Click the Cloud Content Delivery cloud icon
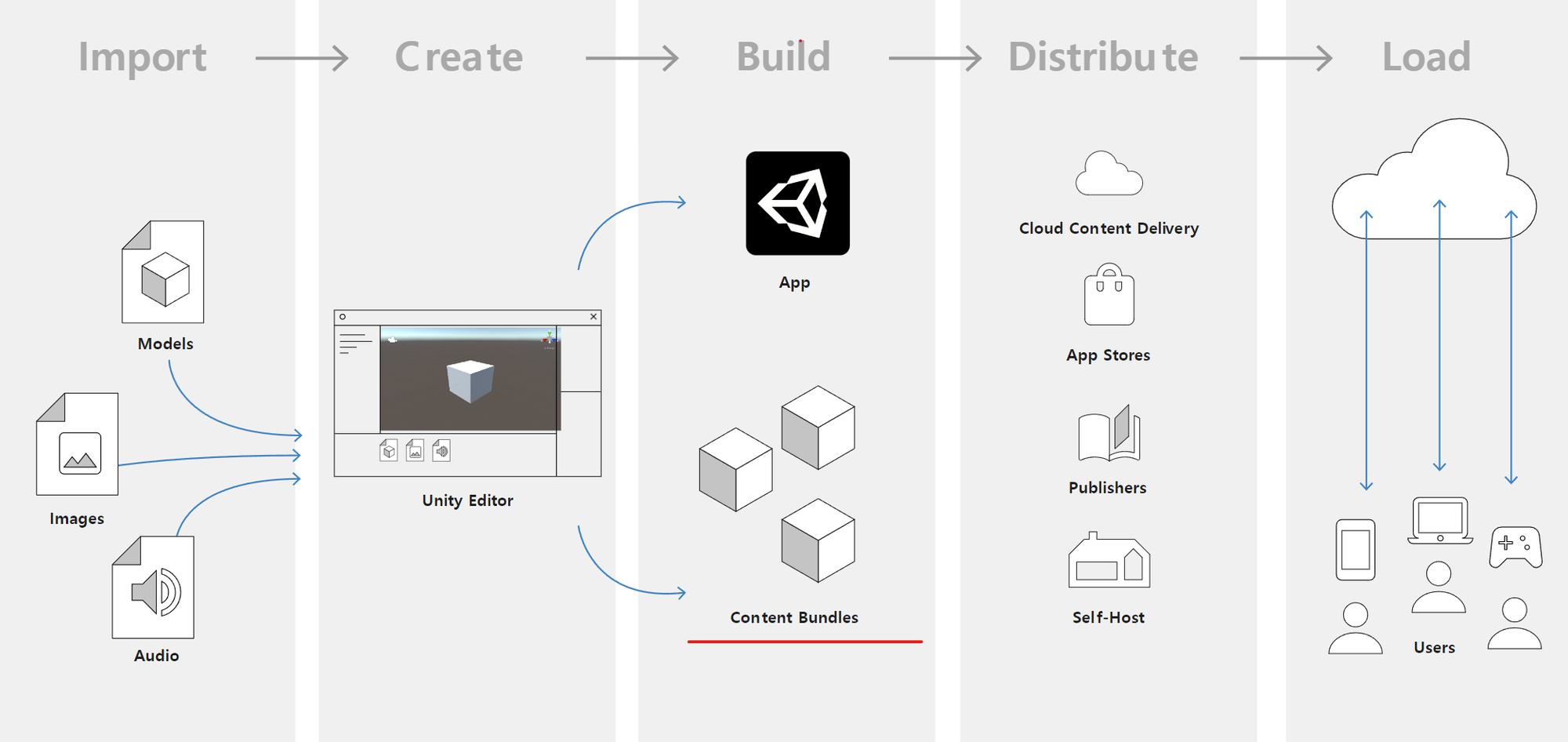Screen dimensions: 1568x742 point(1109,173)
